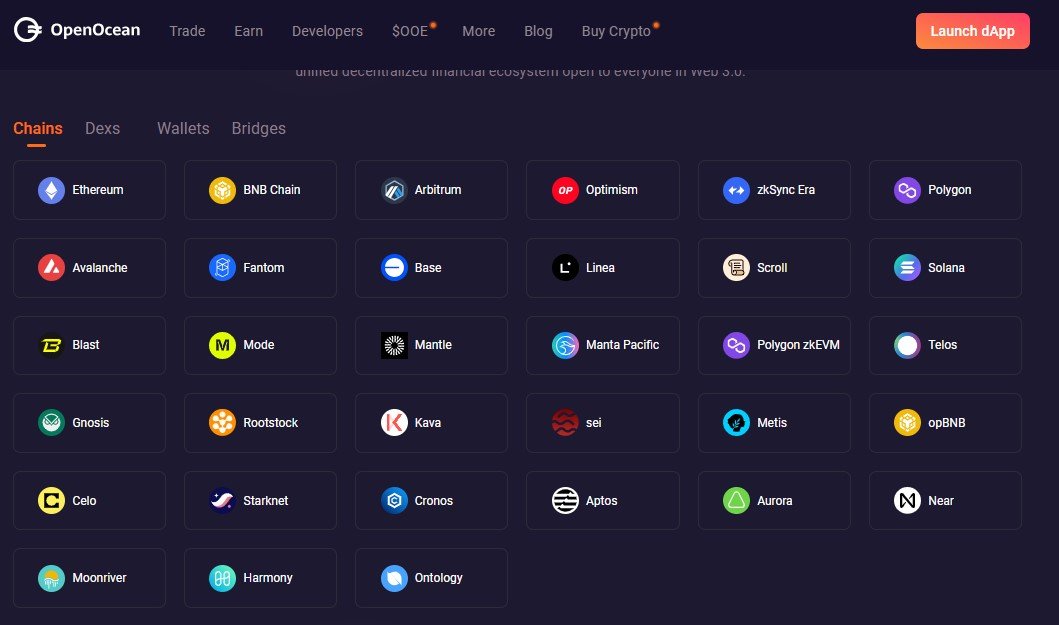
Task: Click the Ethereum chain icon
Action: point(51,191)
